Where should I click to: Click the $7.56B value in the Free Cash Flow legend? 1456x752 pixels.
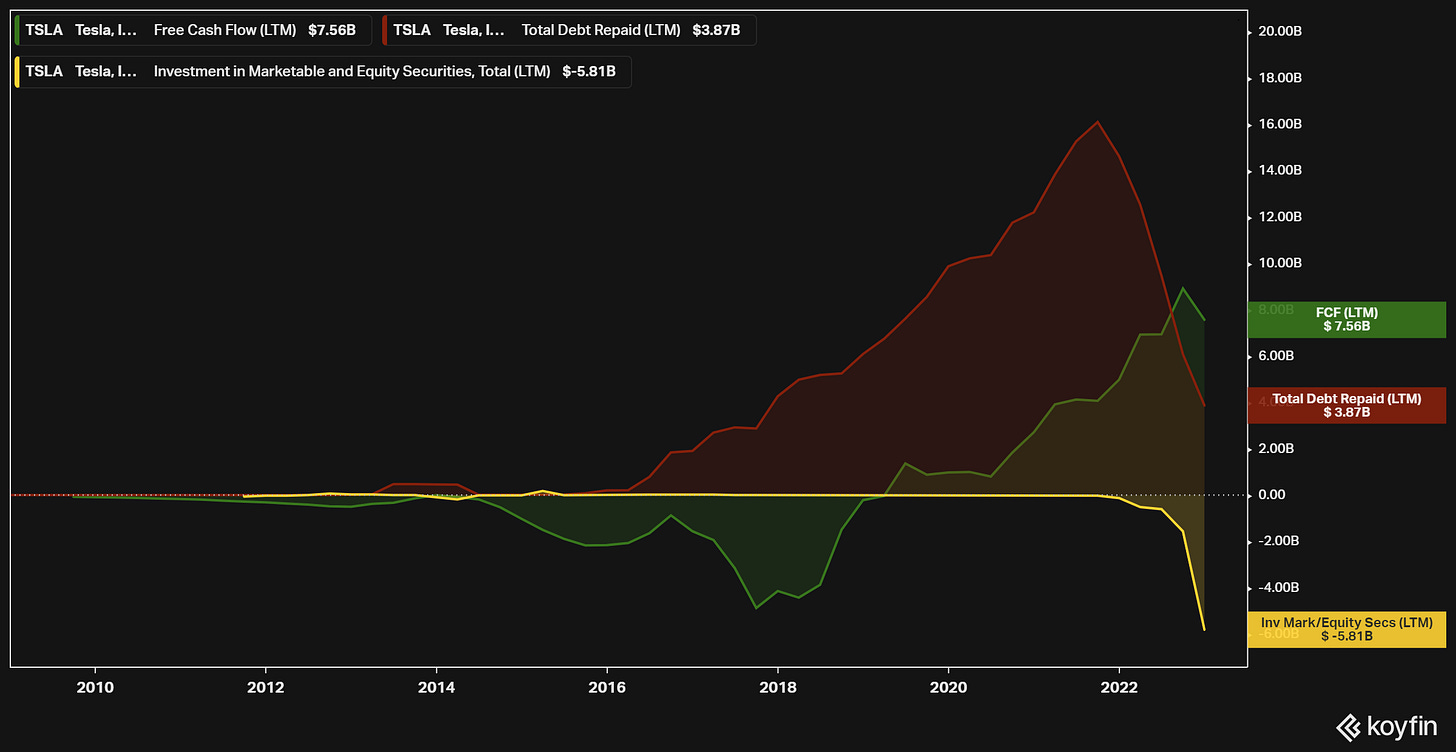(332, 30)
